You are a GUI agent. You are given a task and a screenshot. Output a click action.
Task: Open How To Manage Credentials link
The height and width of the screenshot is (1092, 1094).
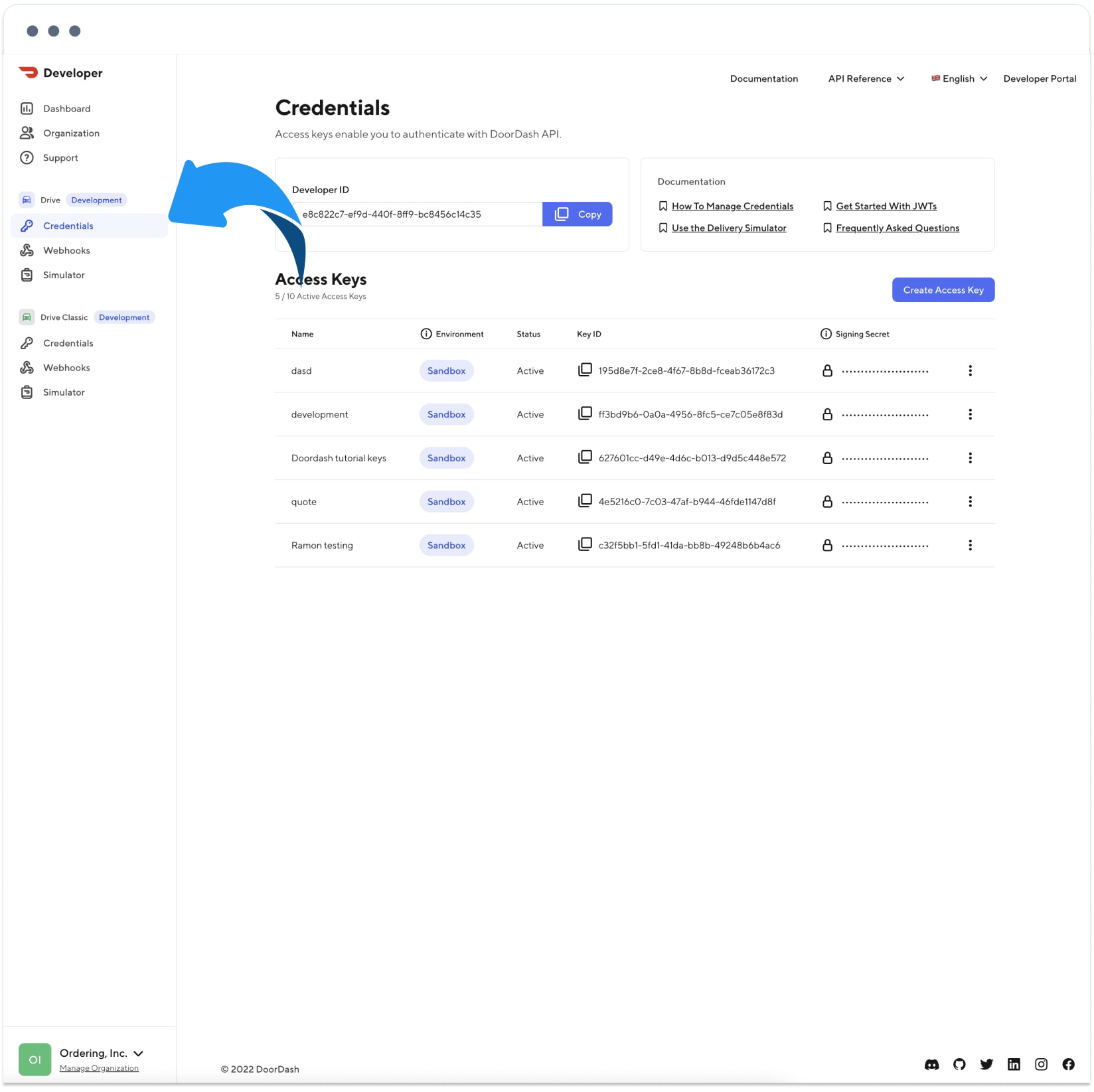tap(732, 206)
